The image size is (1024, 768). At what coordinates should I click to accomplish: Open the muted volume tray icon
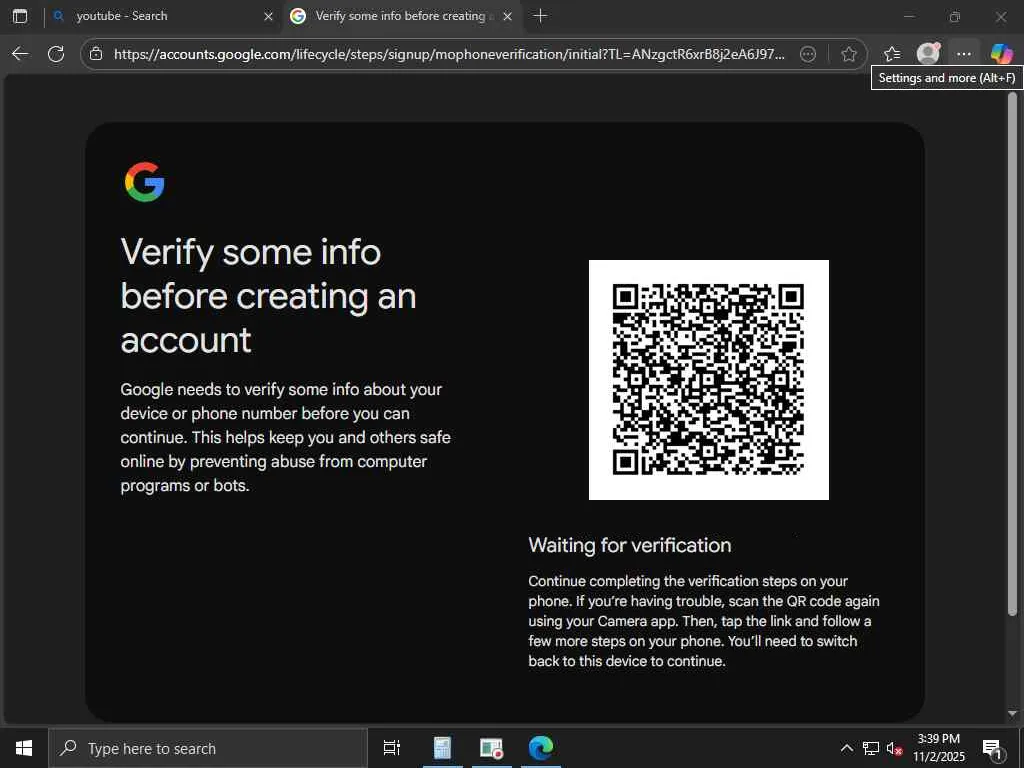(x=894, y=748)
